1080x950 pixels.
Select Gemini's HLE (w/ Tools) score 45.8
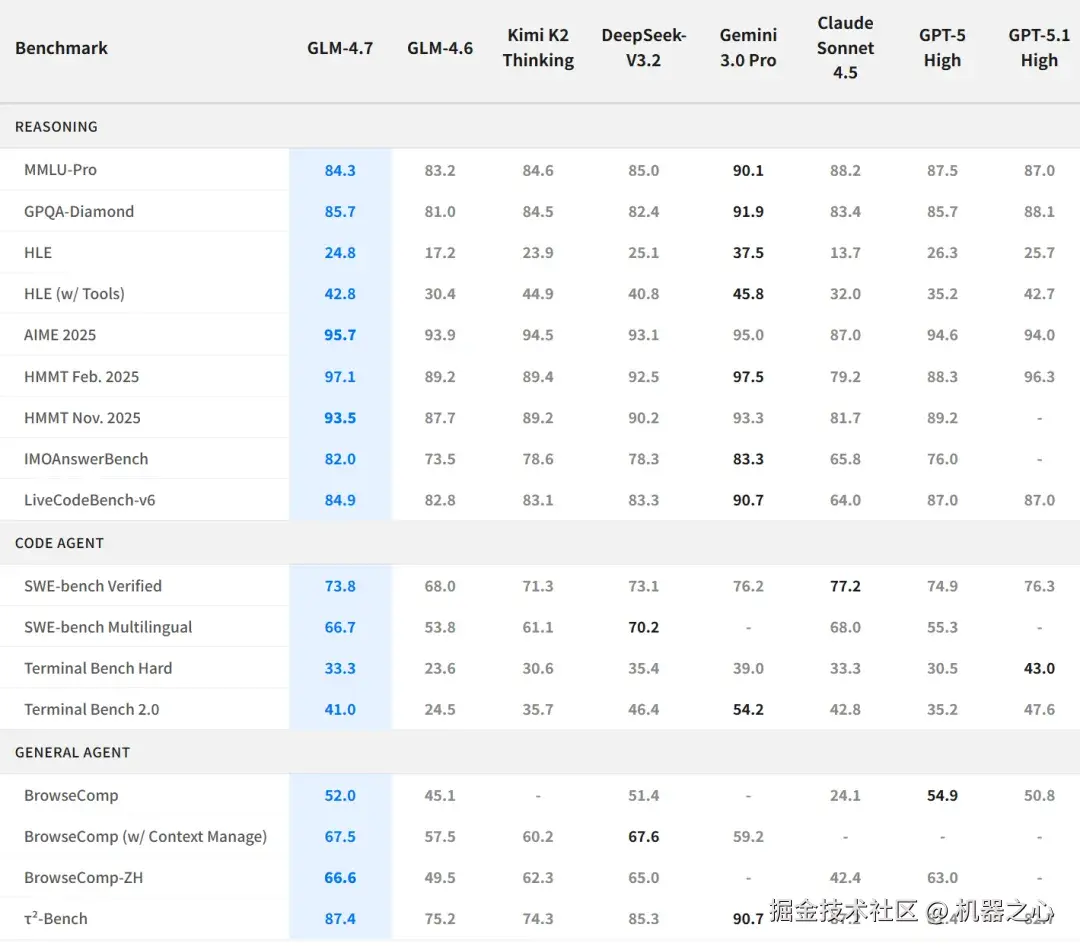click(748, 294)
